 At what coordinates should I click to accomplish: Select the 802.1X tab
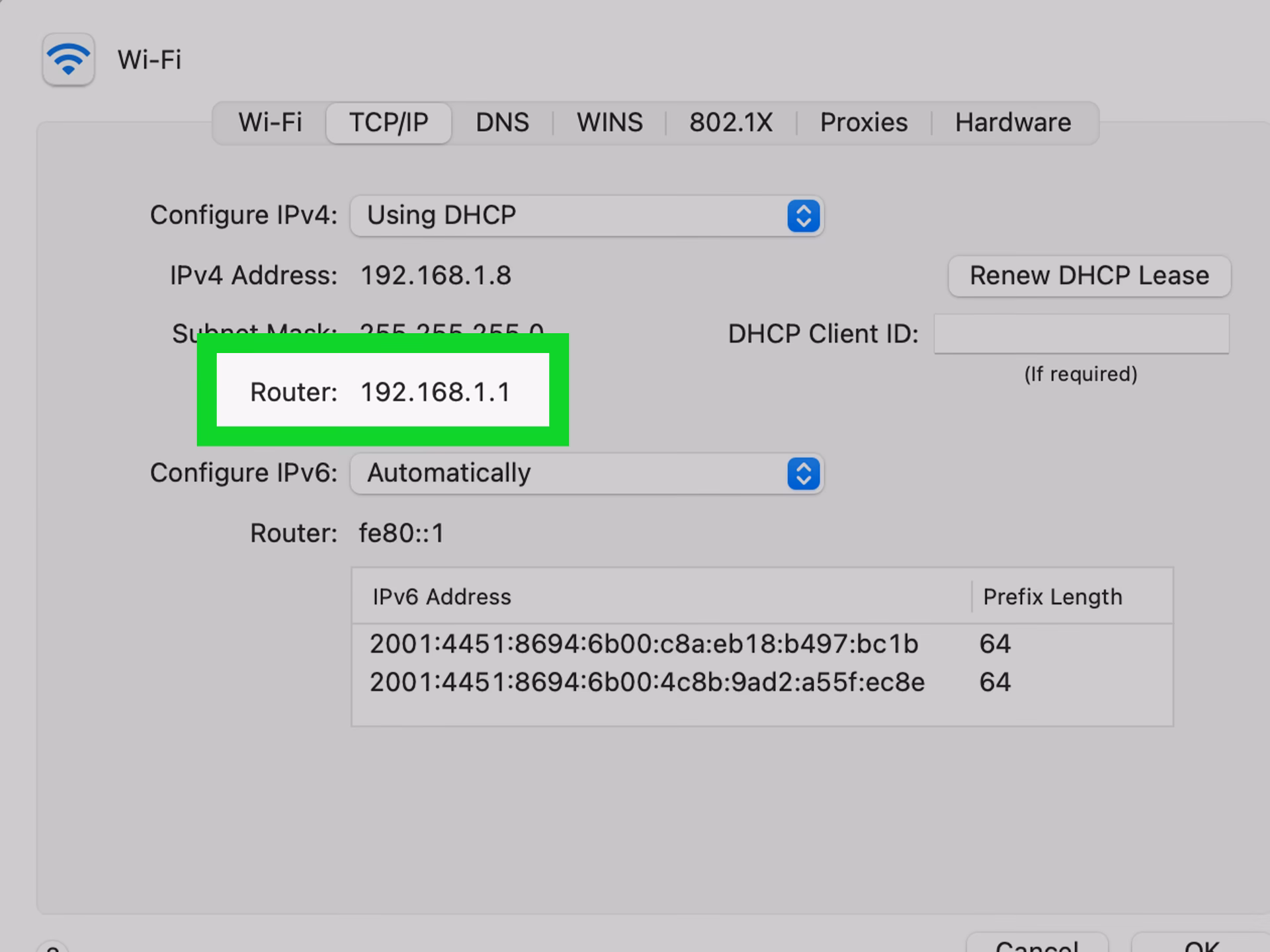pyautogui.click(x=731, y=122)
